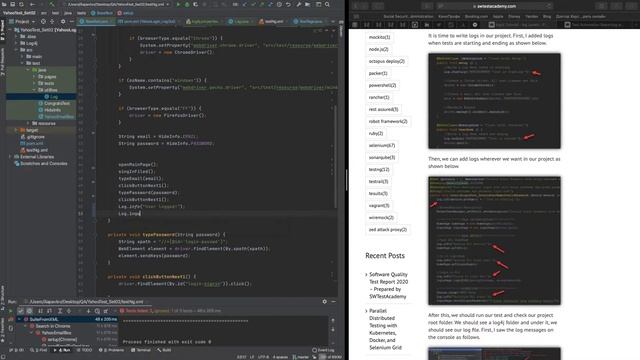Click expand all icon in Run toolbar
The image size is (640, 360).
pos(60,311)
